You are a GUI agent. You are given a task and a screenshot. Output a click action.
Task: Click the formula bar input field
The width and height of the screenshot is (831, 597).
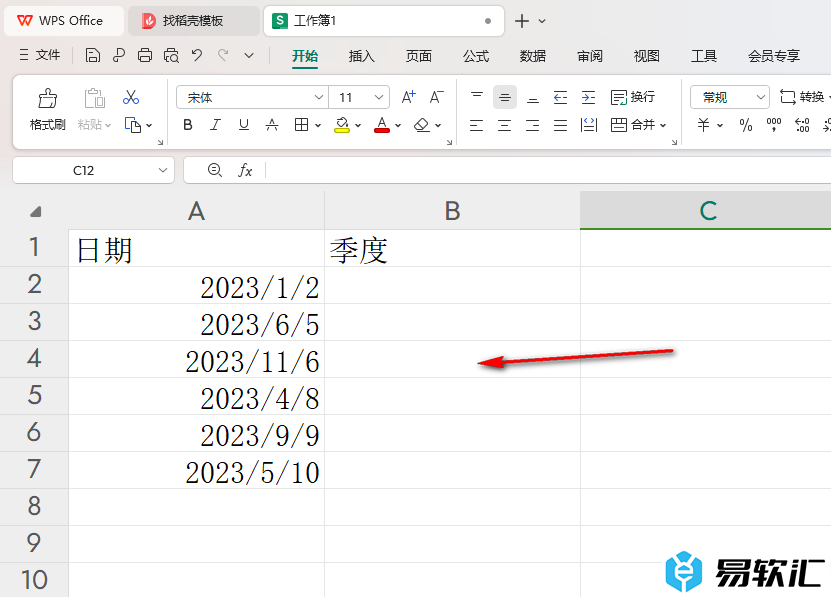pos(547,170)
